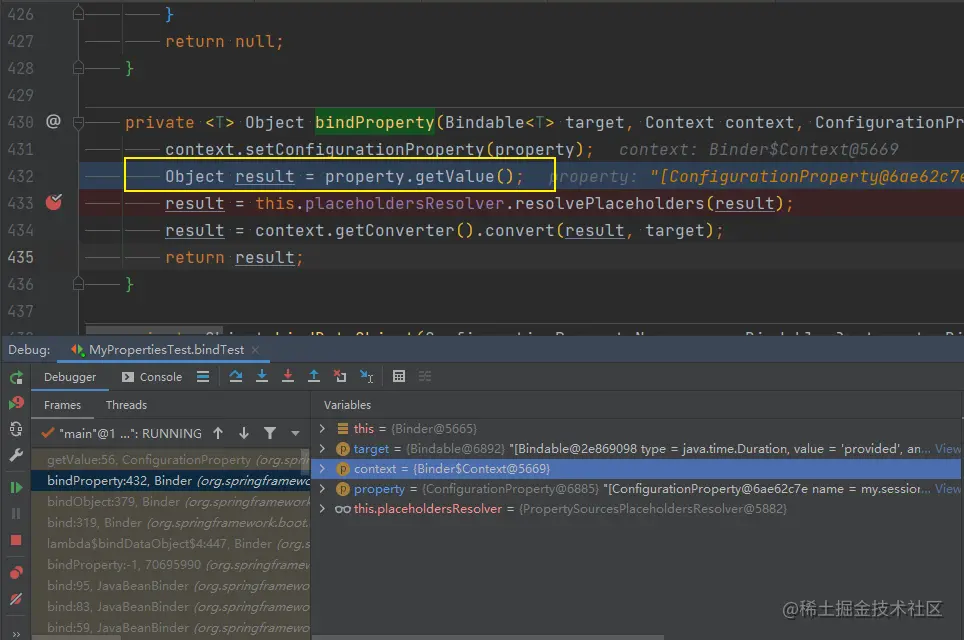Screen dimensions: 964x640
Task: Open the Threads tab
Action: click(x=126, y=405)
